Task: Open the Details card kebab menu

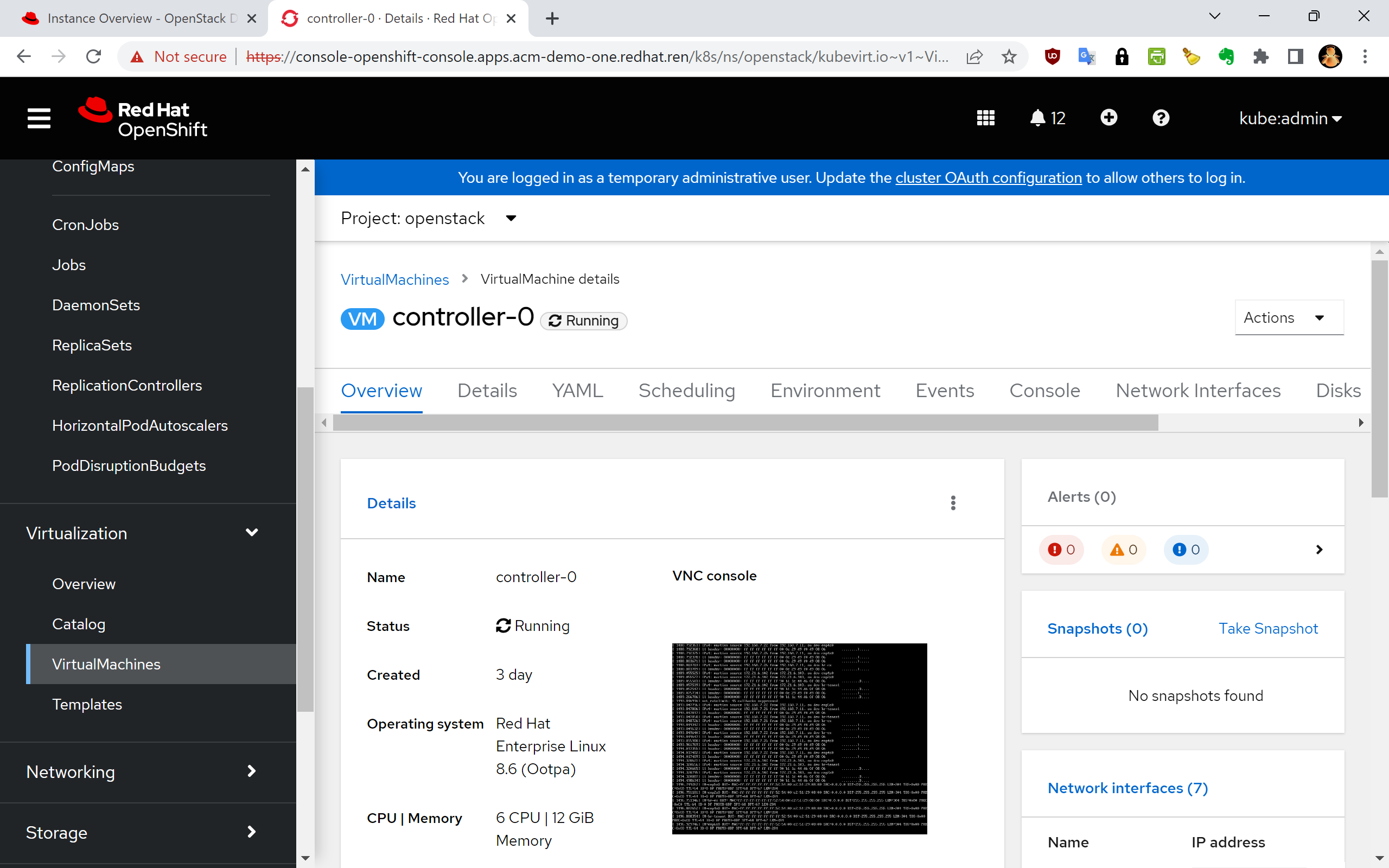Action: (953, 503)
